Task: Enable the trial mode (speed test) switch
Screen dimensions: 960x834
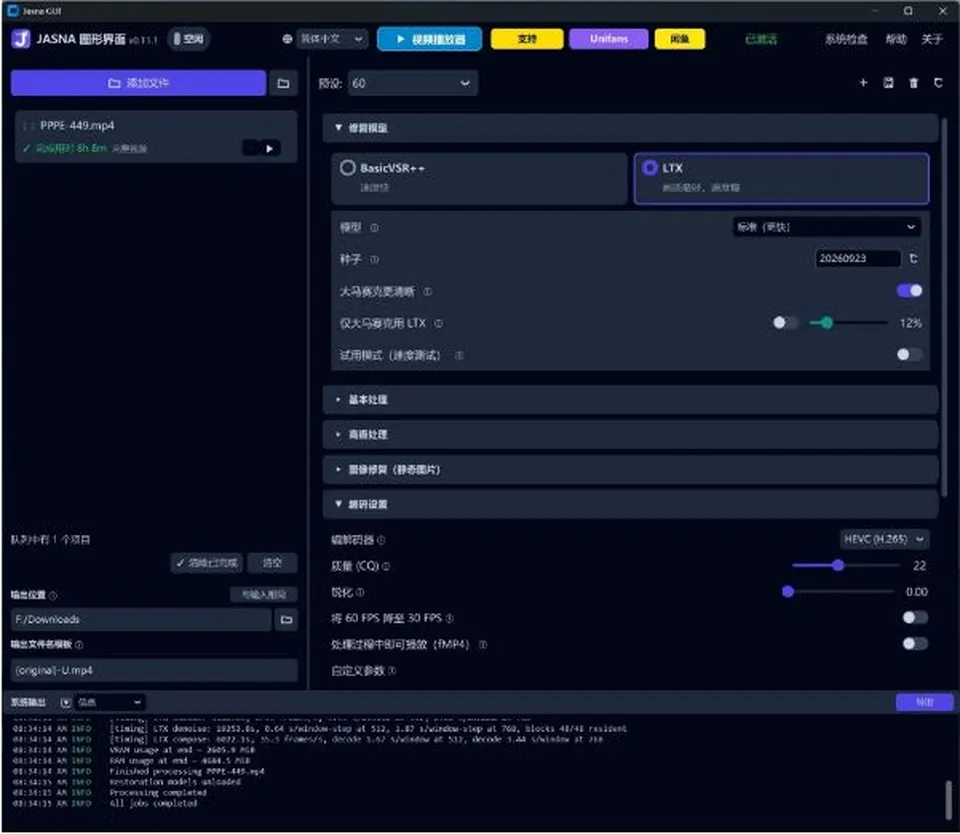Action: pyautogui.click(x=909, y=355)
